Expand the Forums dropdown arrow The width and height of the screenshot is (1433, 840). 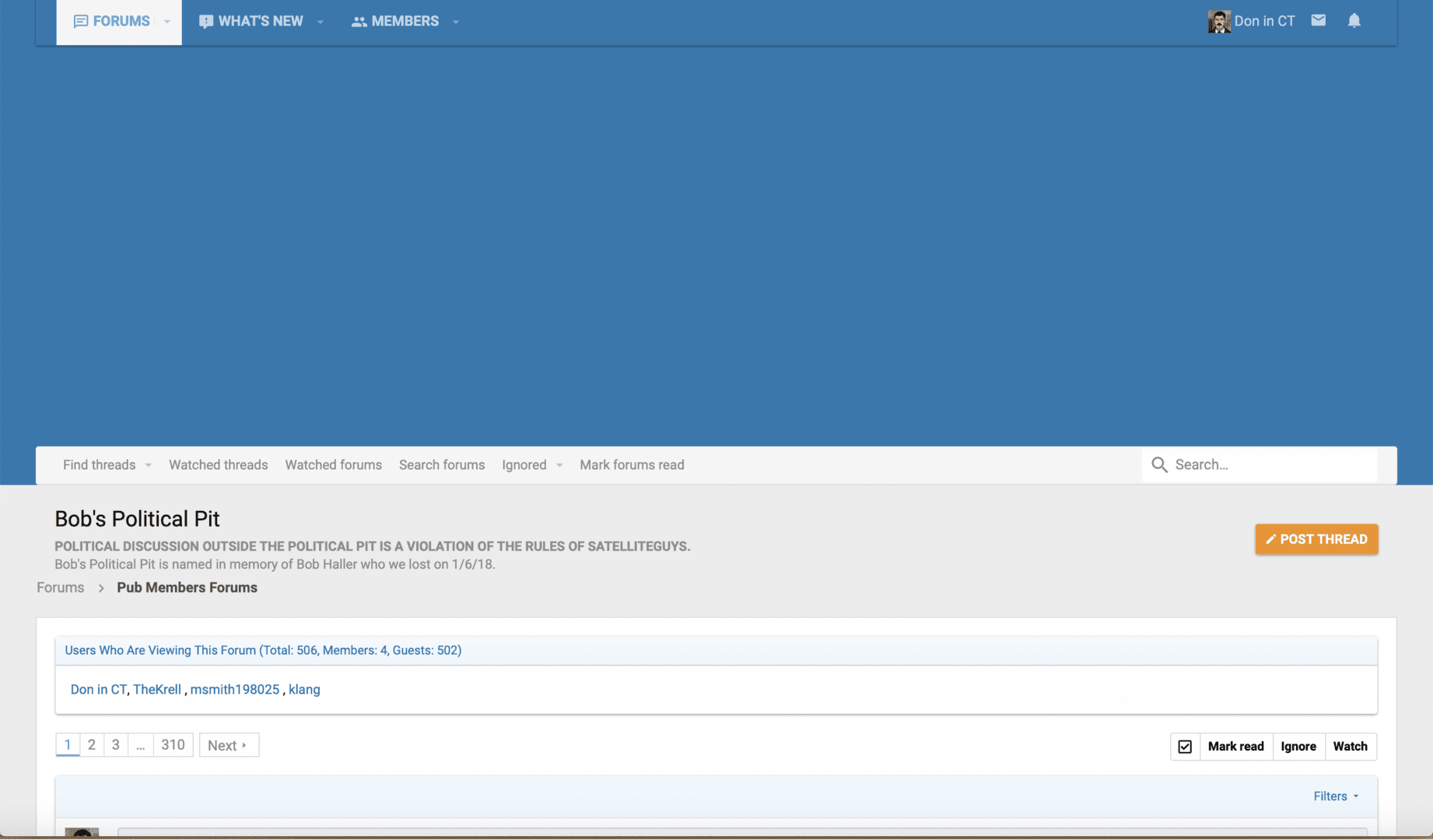pyautogui.click(x=167, y=22)
